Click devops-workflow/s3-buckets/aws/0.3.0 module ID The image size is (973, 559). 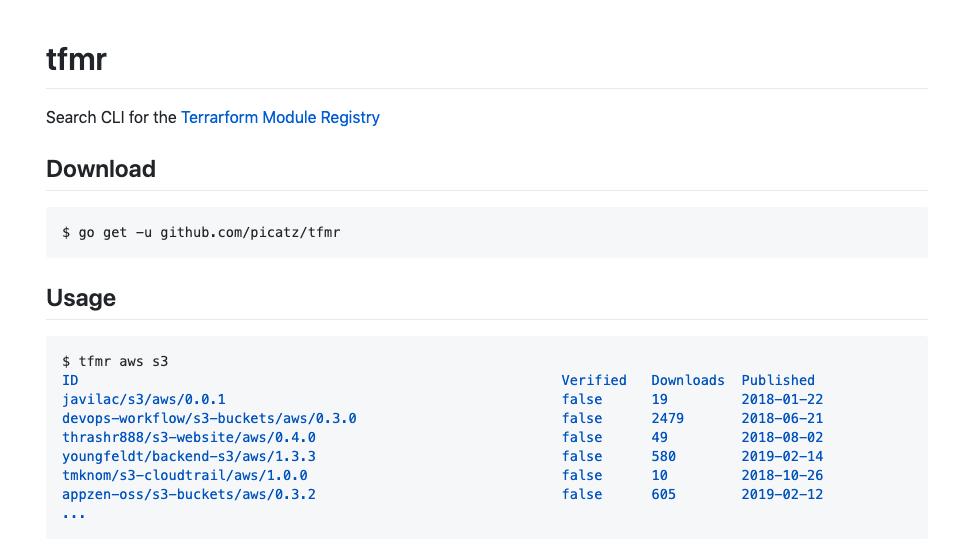[x=209, y=419]
